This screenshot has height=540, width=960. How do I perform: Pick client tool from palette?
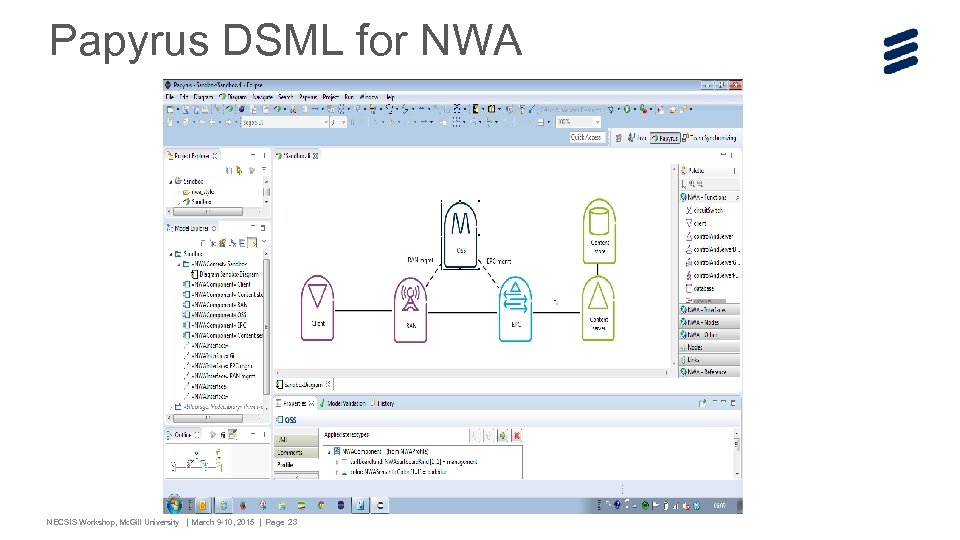click(x=696, y=223)
